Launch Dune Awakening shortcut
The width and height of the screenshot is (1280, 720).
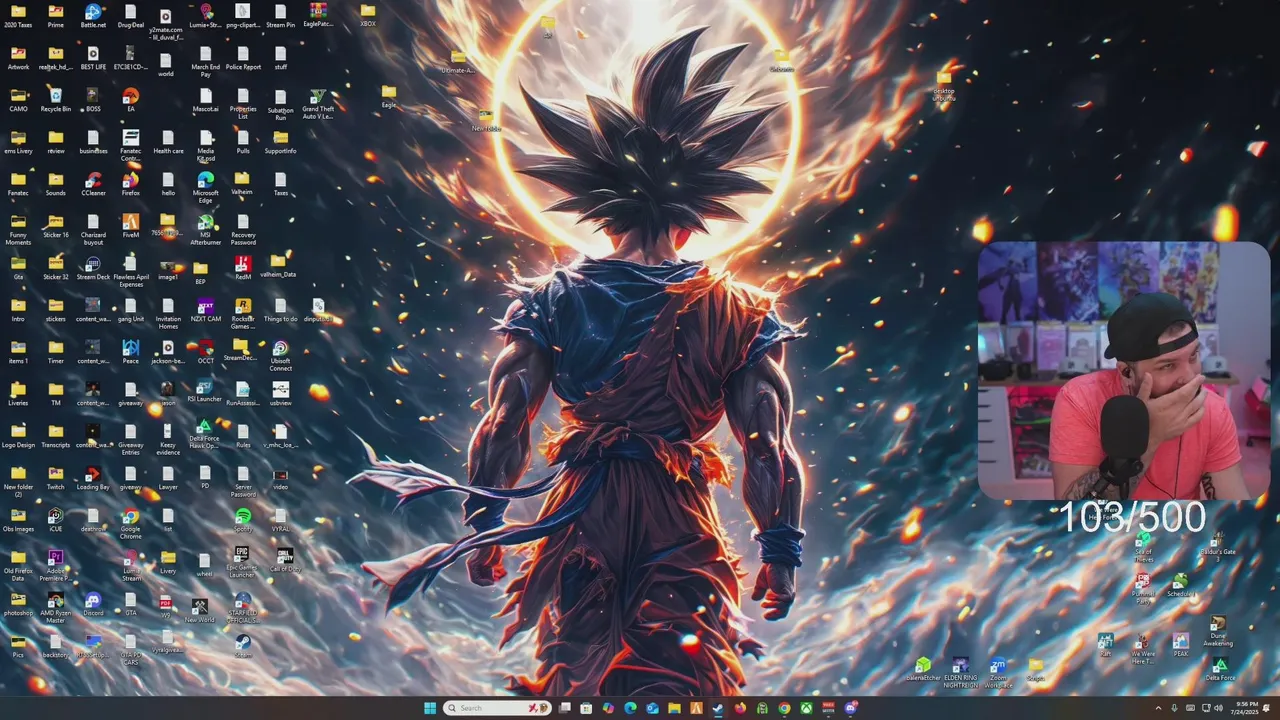1218,632
